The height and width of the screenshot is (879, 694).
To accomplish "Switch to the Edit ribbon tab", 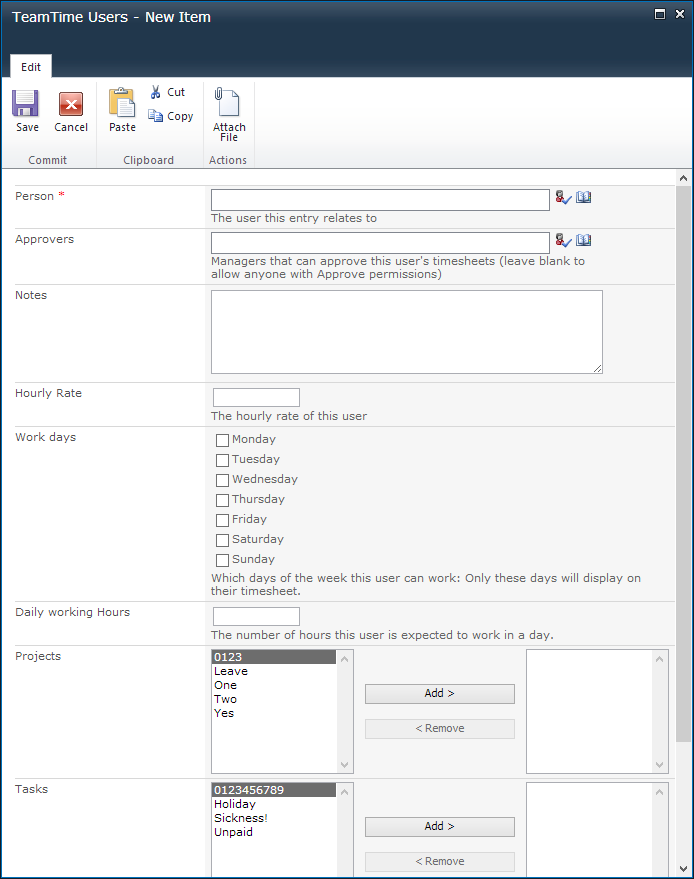I will 31,67.
